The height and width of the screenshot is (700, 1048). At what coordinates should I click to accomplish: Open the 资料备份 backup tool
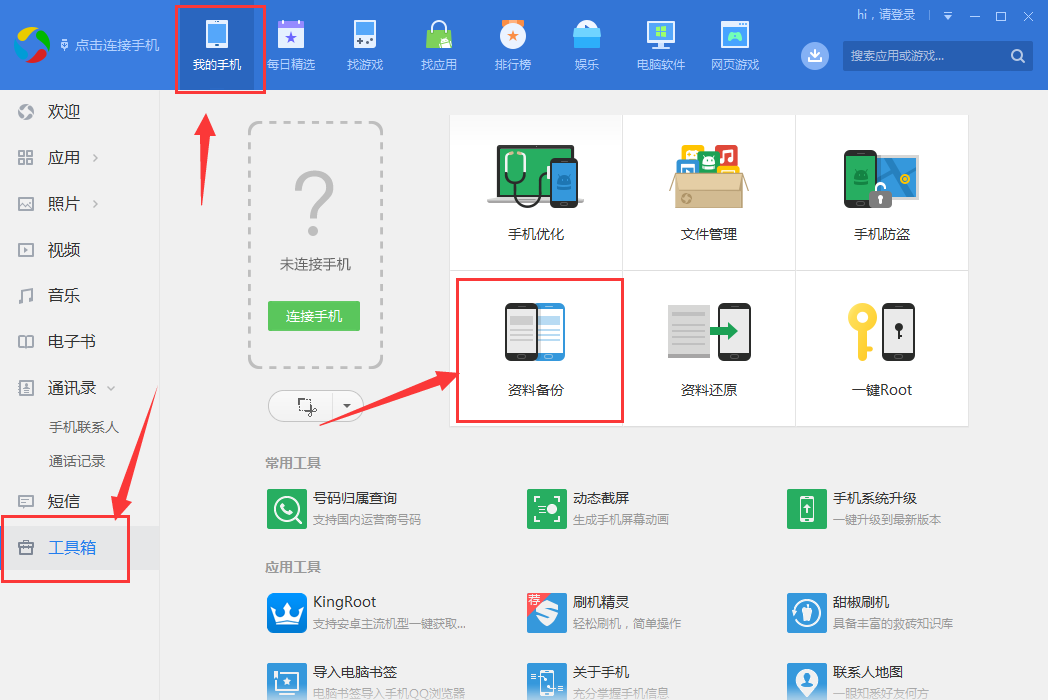(536, 348)
